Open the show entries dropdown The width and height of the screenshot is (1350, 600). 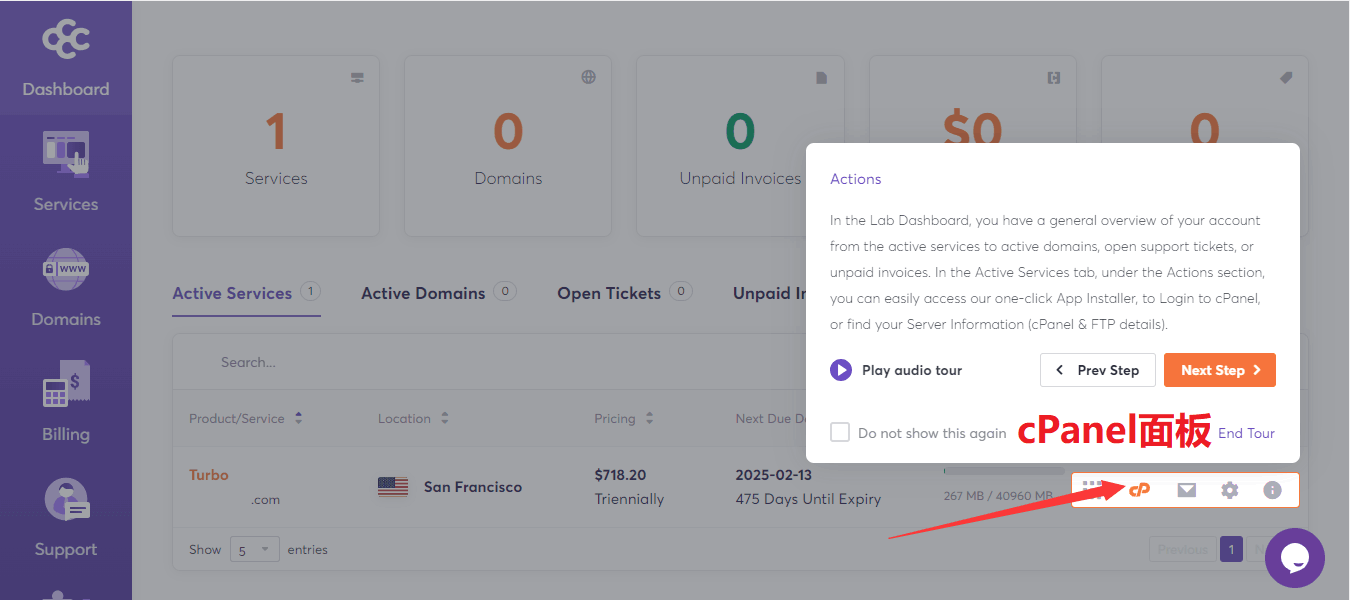(255, 549)
